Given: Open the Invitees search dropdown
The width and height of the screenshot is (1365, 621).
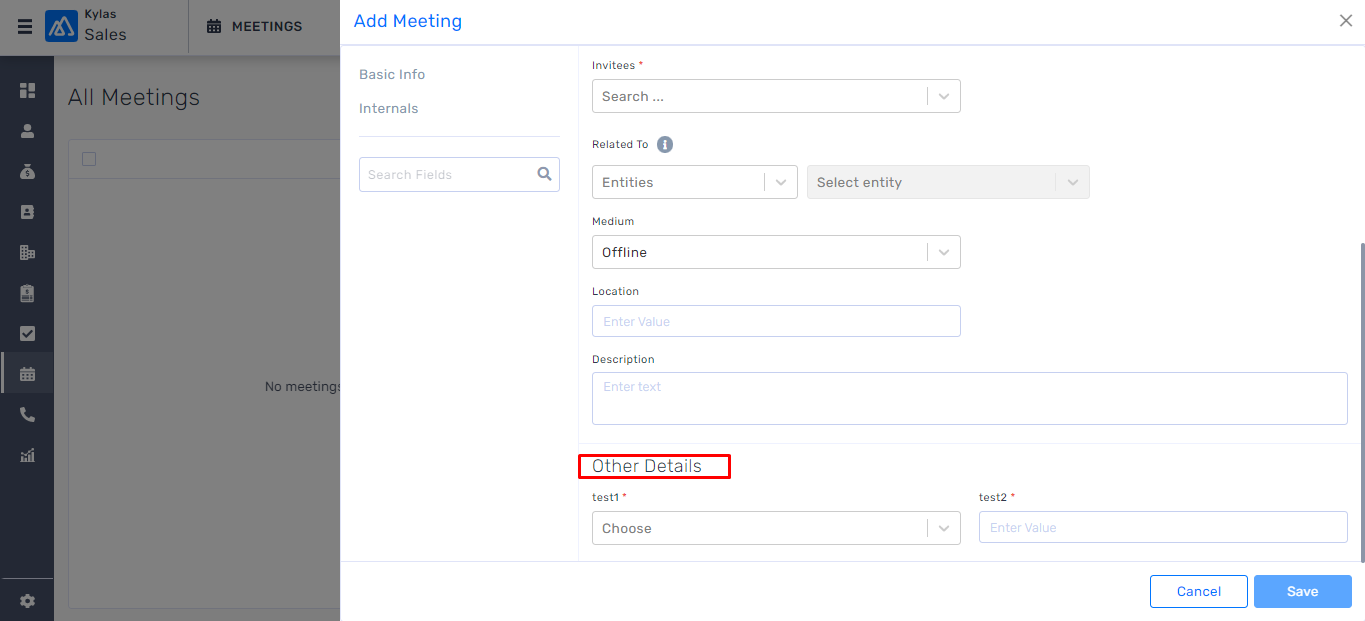Looking at the screenshot, I should (776, 96).
